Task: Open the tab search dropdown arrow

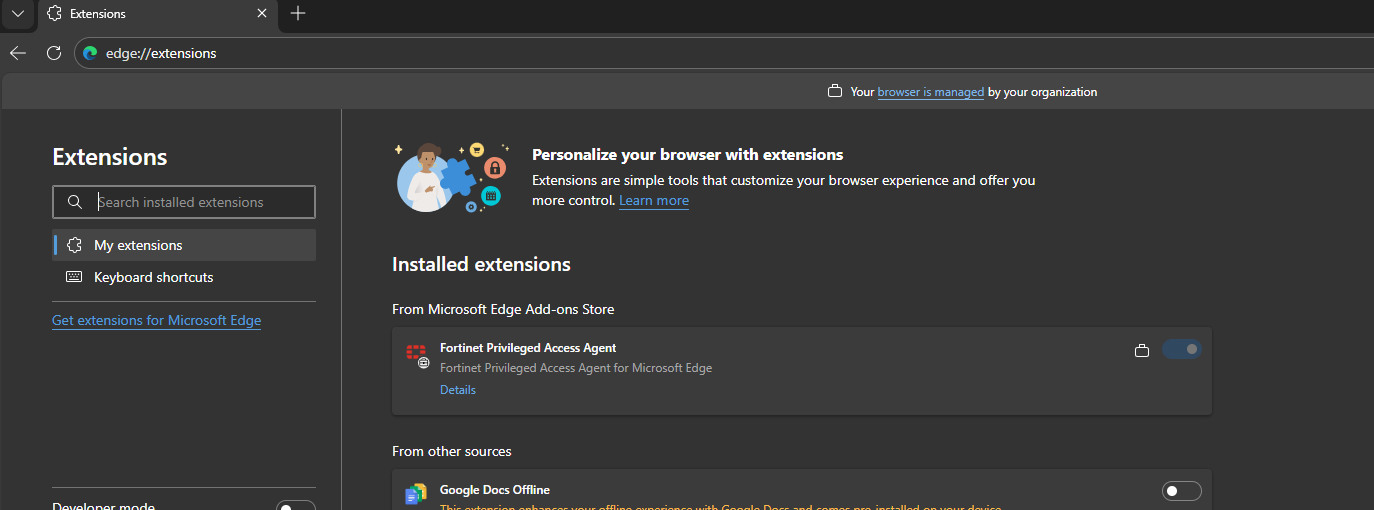Action: (17, 14)
